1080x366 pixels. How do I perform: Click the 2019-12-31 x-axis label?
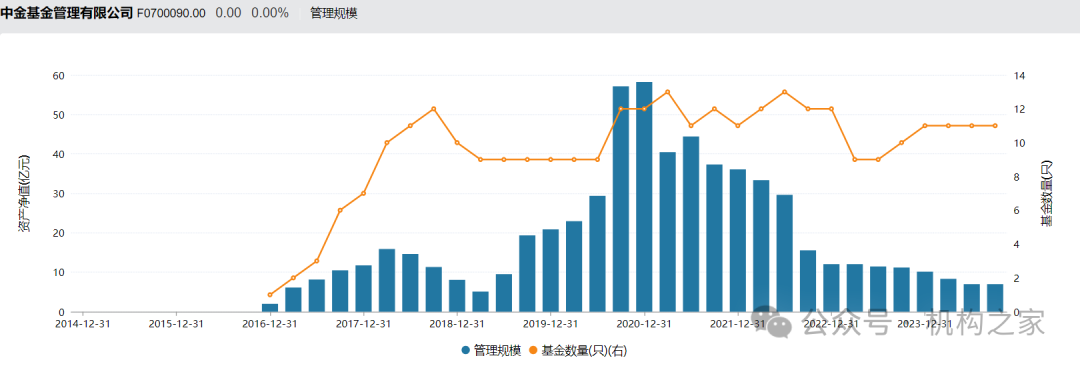click(550, 324)
